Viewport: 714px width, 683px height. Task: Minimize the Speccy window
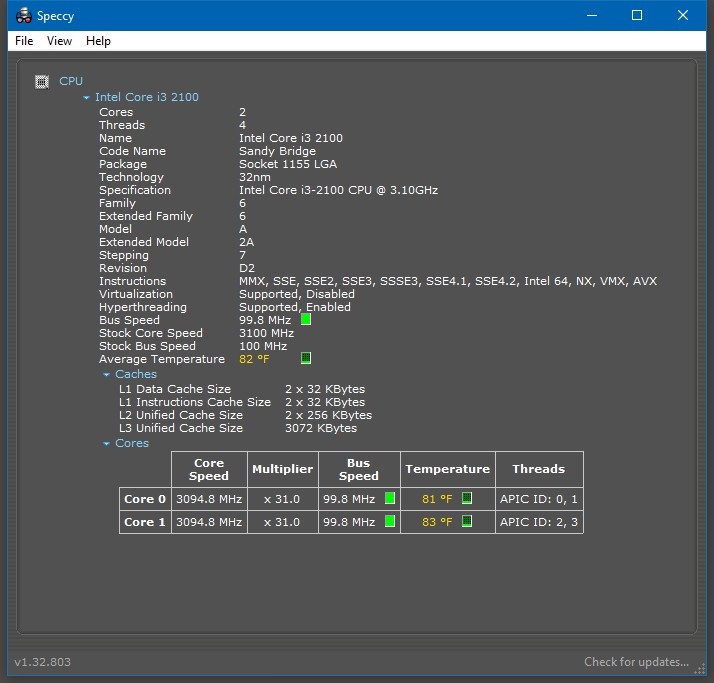592,15
